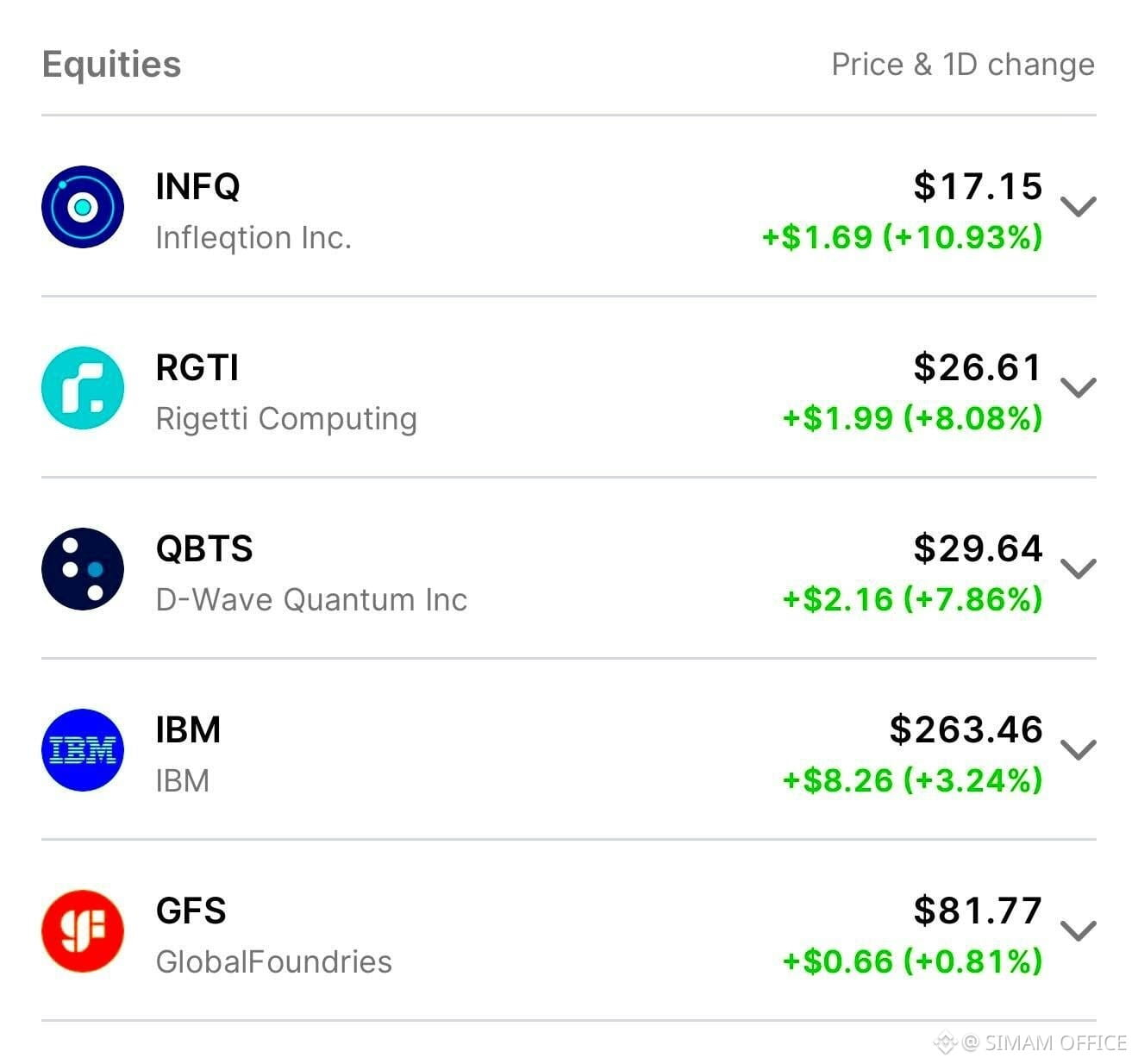View RGTI change +$1.99 (+8.08%)

click(x=912, y=418)
